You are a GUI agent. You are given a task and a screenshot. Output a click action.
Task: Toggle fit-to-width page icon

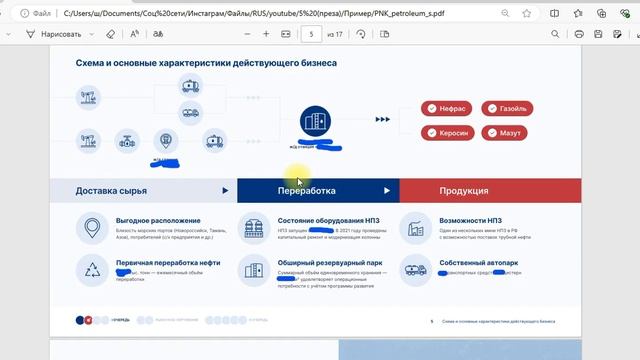click(x=286, y=34)
